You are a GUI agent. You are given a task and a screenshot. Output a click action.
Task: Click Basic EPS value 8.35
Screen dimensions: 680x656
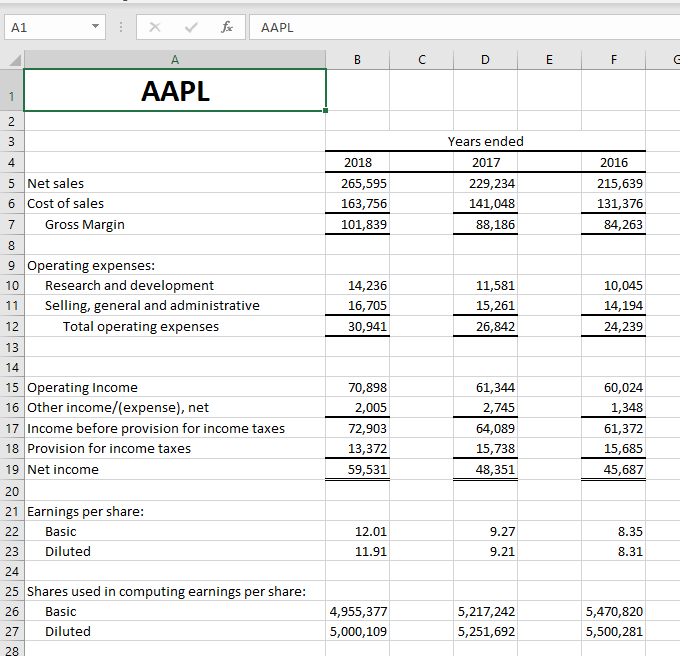click(613, 531)
